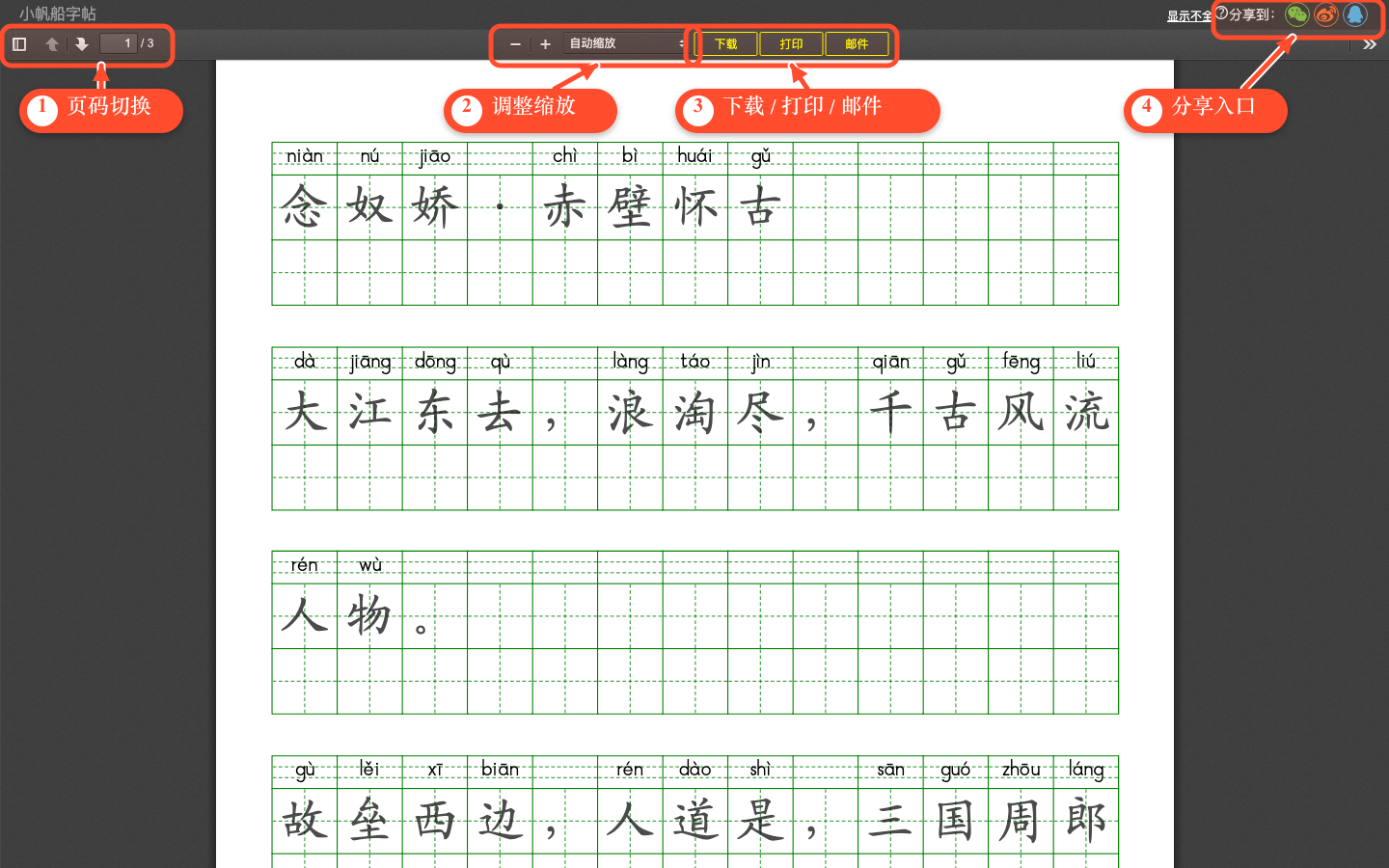Share to WeChat via green icon
The image size is (1389, 868).
pos(1297,14)
